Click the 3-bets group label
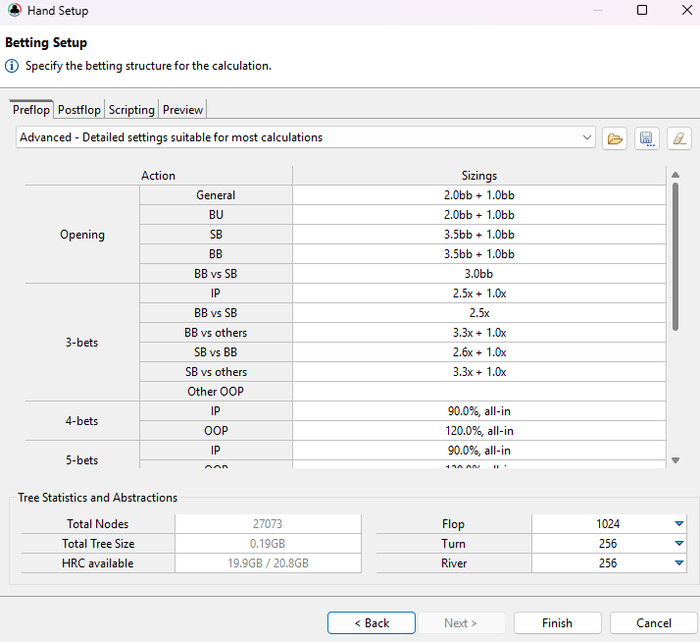 (82, 342)
